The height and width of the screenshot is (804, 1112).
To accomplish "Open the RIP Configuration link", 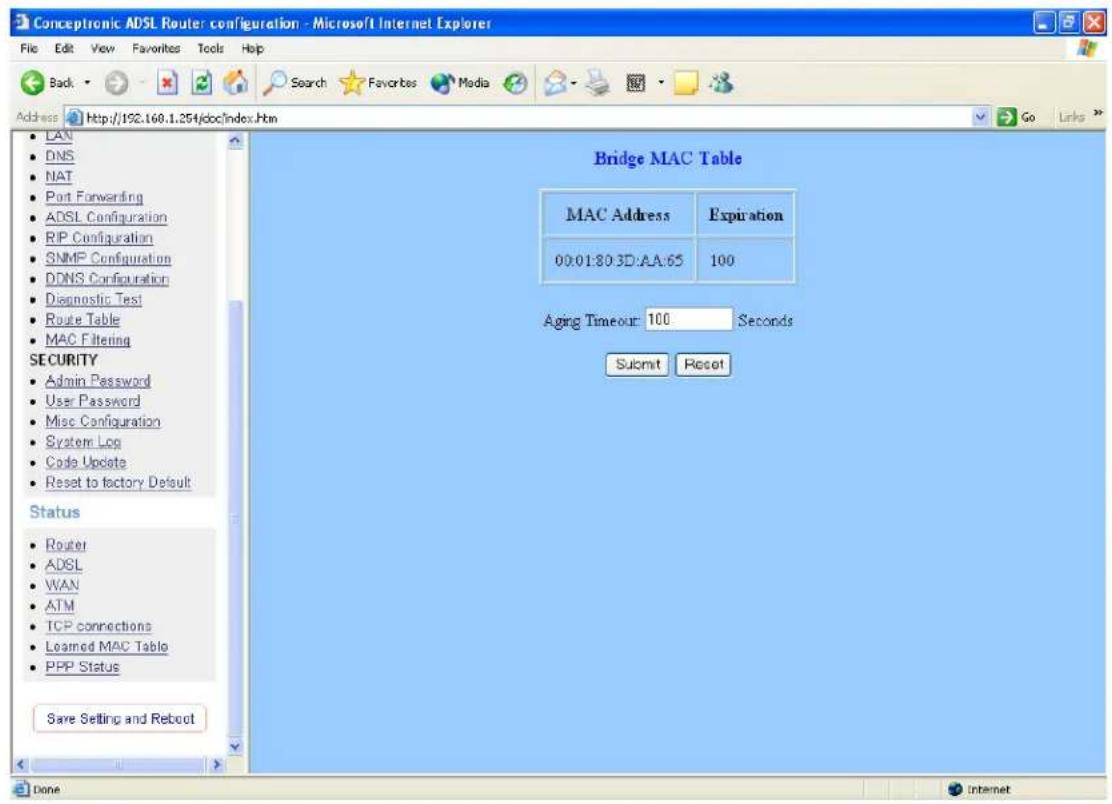I will [99, 238].
